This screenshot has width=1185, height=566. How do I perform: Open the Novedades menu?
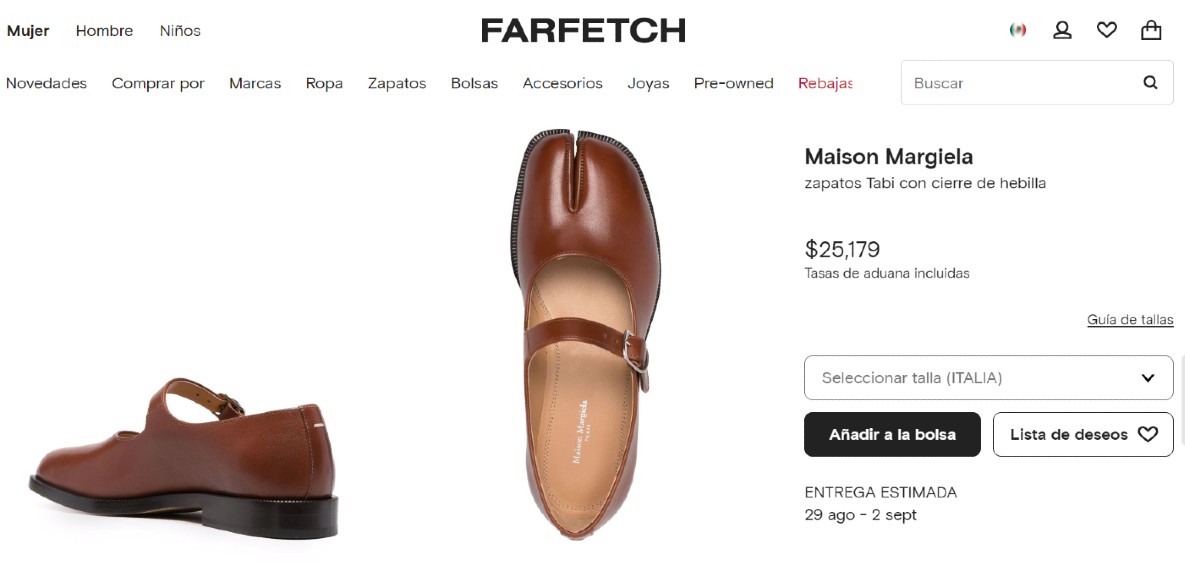click(x=46, y=83)
